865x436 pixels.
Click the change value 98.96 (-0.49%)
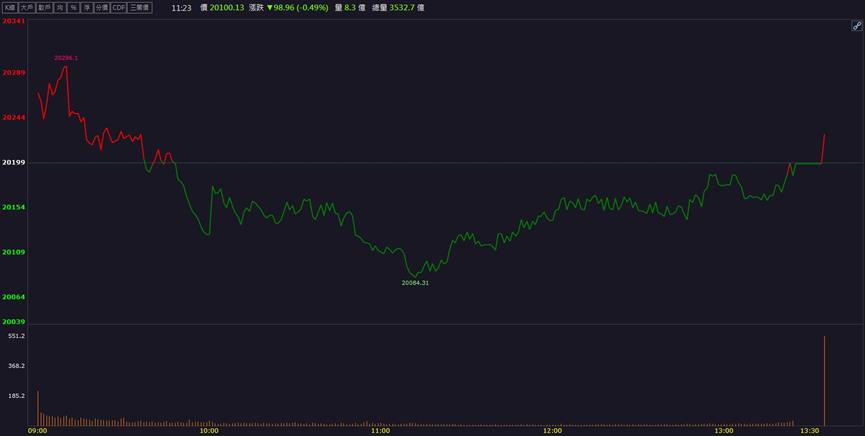point(301,8)
